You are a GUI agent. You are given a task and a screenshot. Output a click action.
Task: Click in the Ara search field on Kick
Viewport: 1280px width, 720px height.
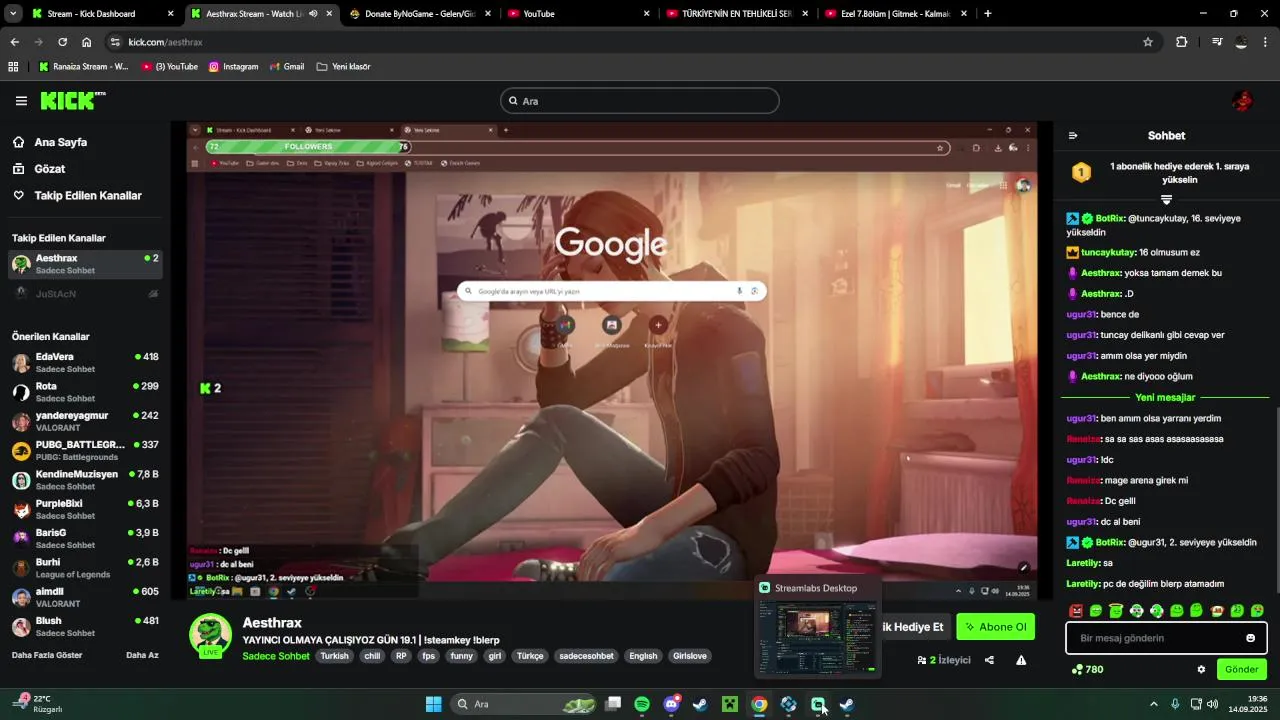pos(639,101)
